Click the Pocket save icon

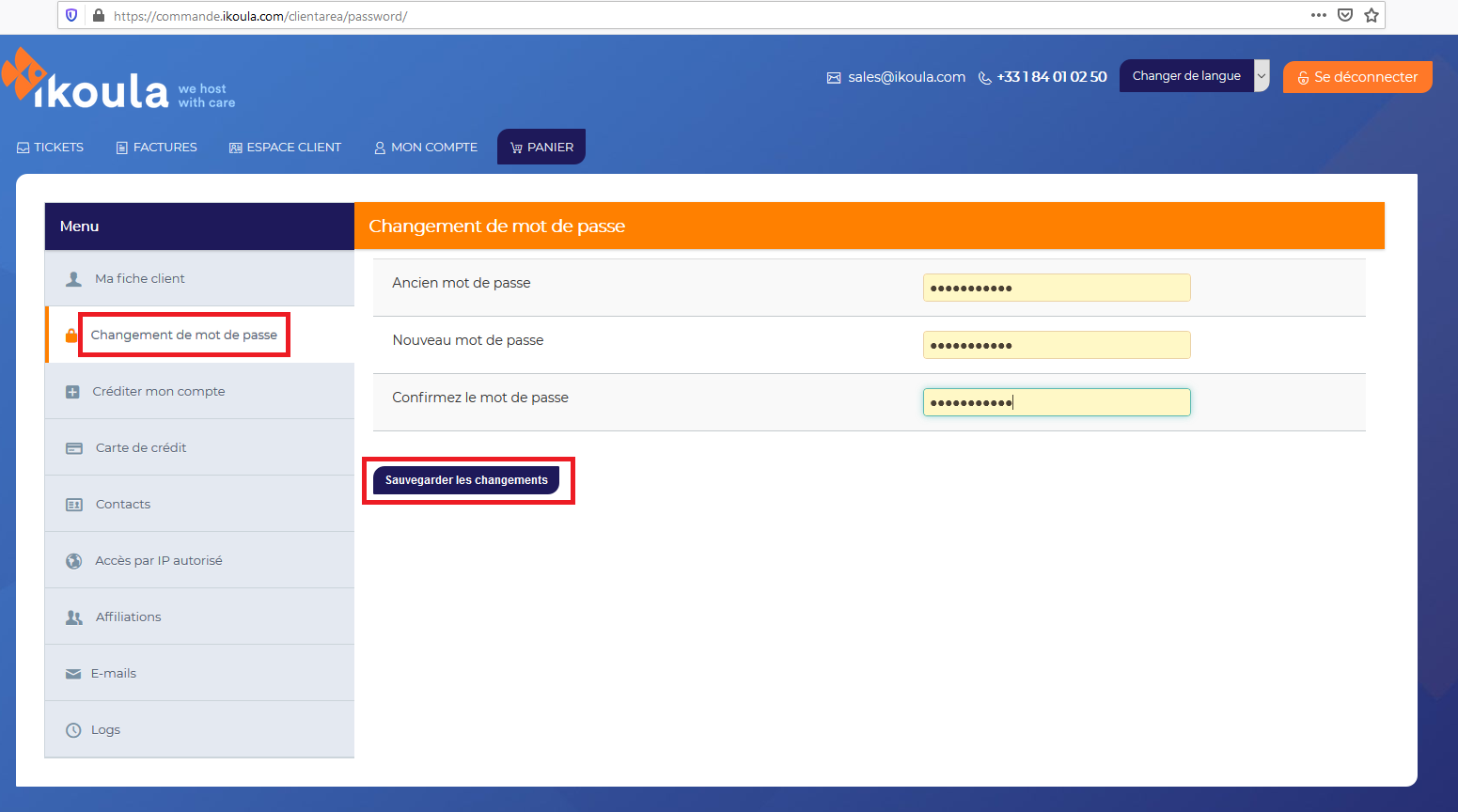(x=1345, y=15)
